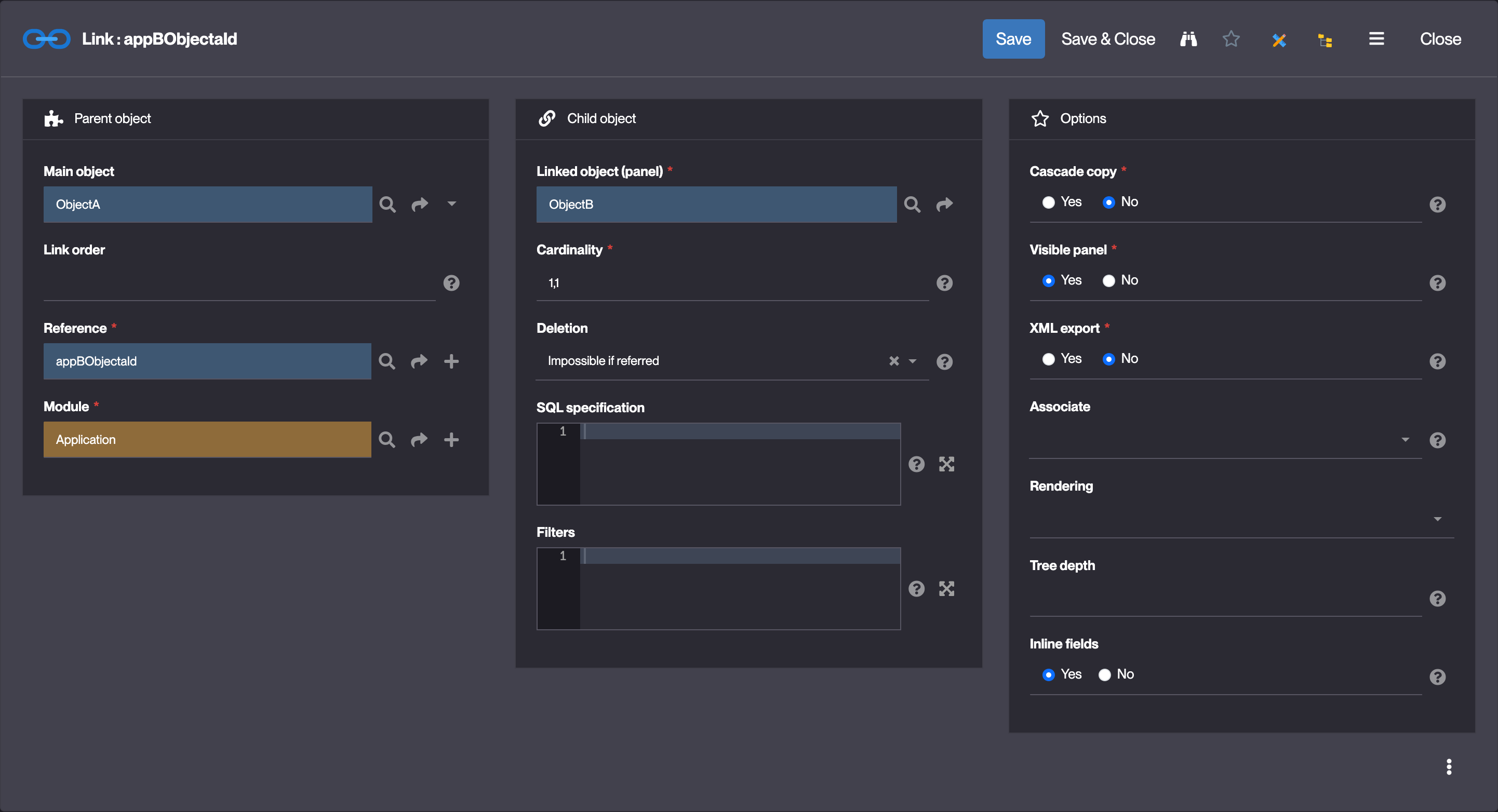Open the hamburger menu in header
The width and height of the screenshot is (1498, 812).
[x=1376, y=39]
